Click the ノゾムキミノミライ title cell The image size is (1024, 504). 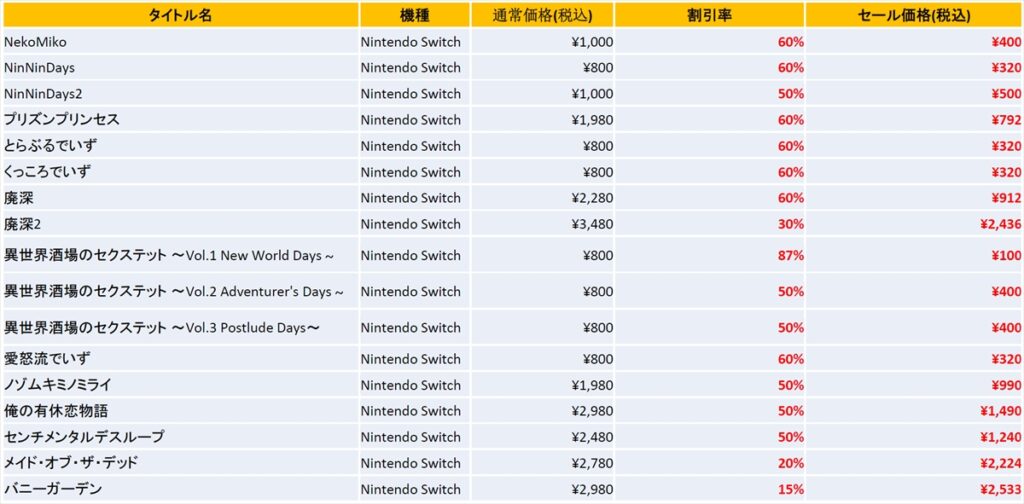[x=181, y=385]
